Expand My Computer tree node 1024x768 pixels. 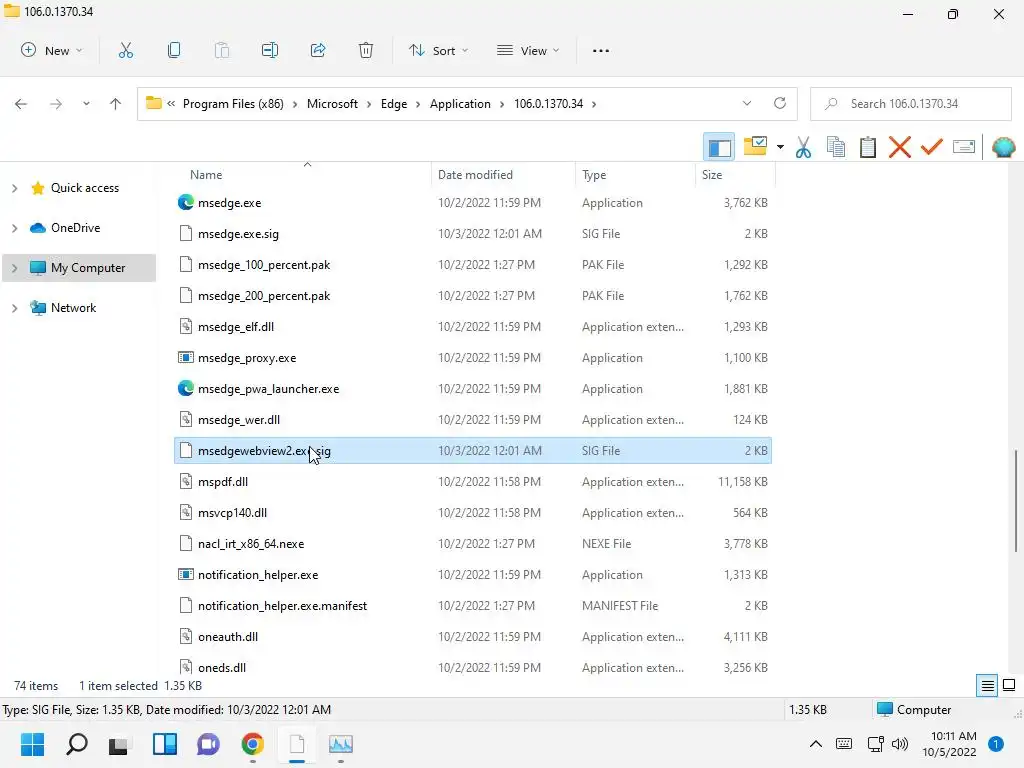click(x=14, y=268)
